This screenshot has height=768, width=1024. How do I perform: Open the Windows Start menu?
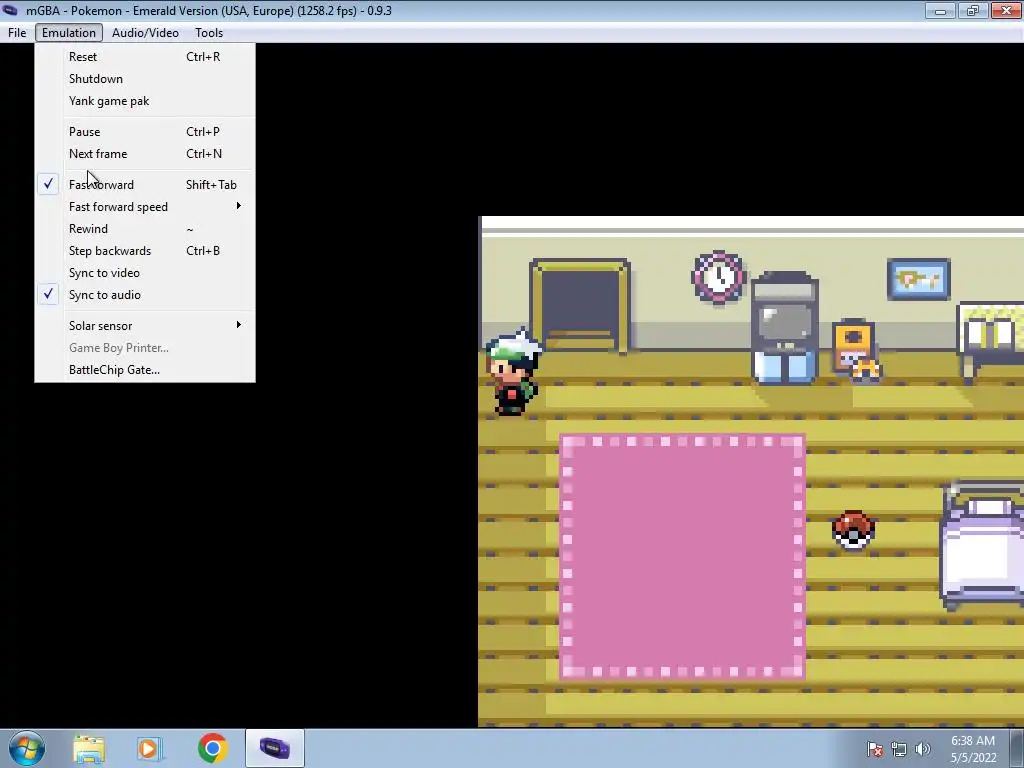pyautogui.click(x=27, y=748)
